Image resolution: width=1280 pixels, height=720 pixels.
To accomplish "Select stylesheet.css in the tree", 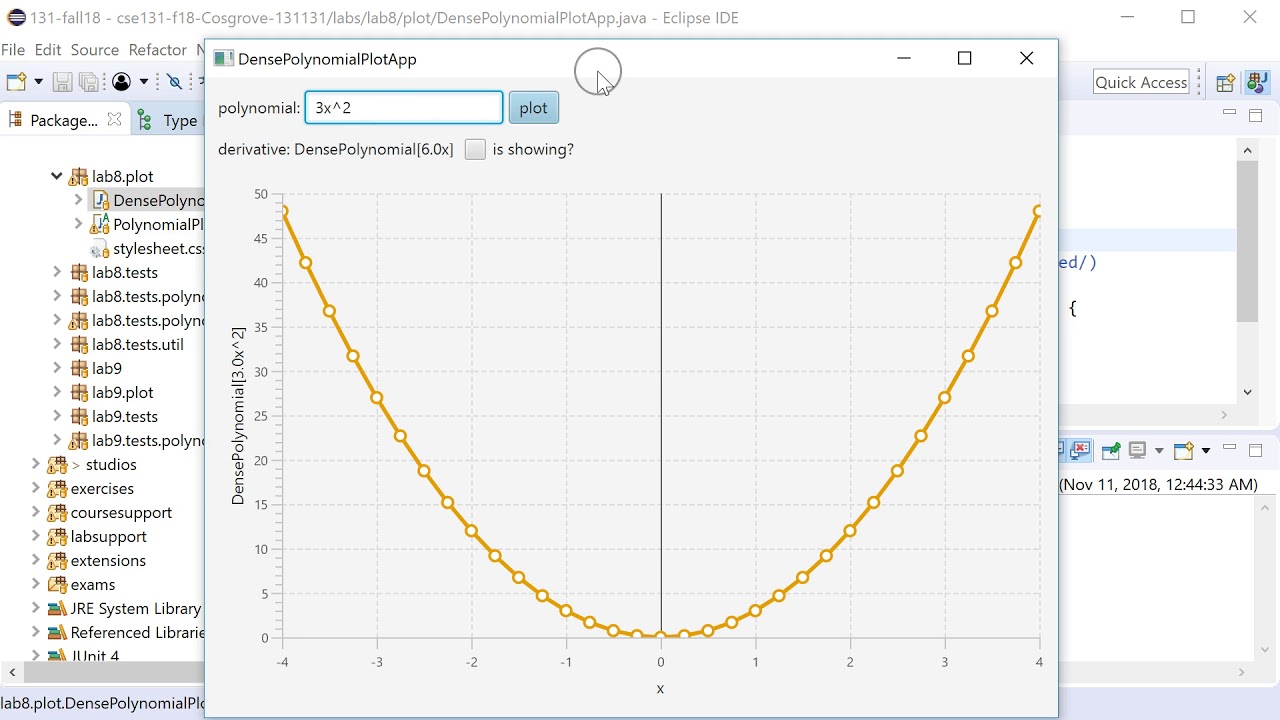I will point(158,248).
